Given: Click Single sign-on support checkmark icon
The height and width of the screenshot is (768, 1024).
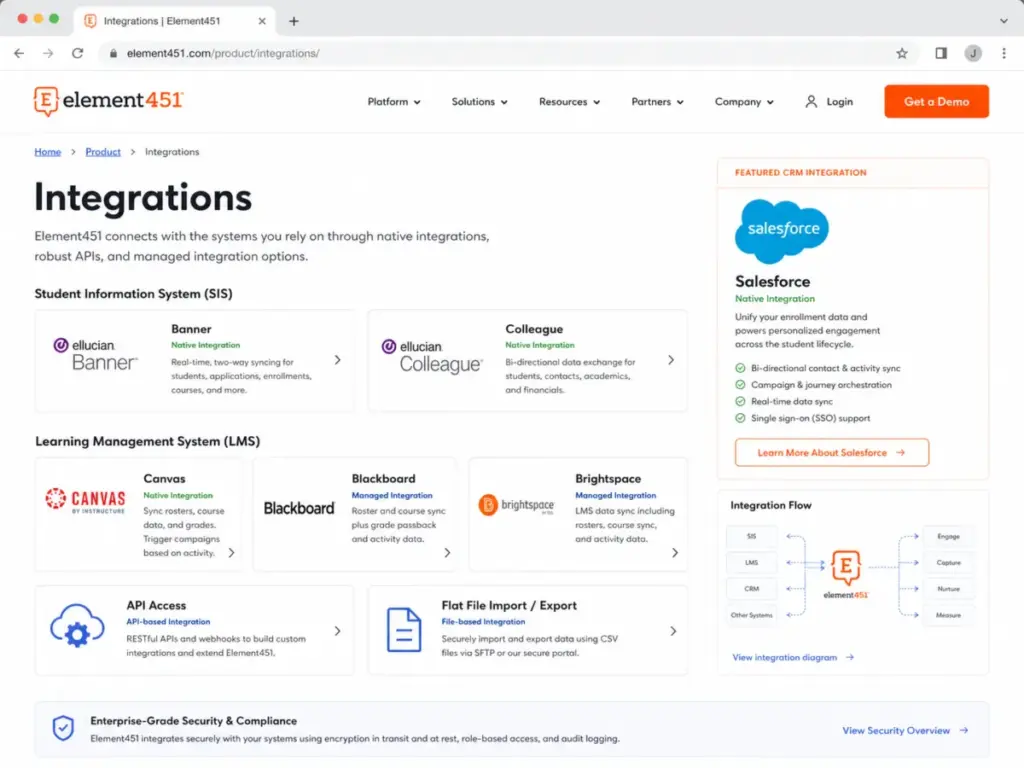Looking at the screenshot, I should coord(740,418).
